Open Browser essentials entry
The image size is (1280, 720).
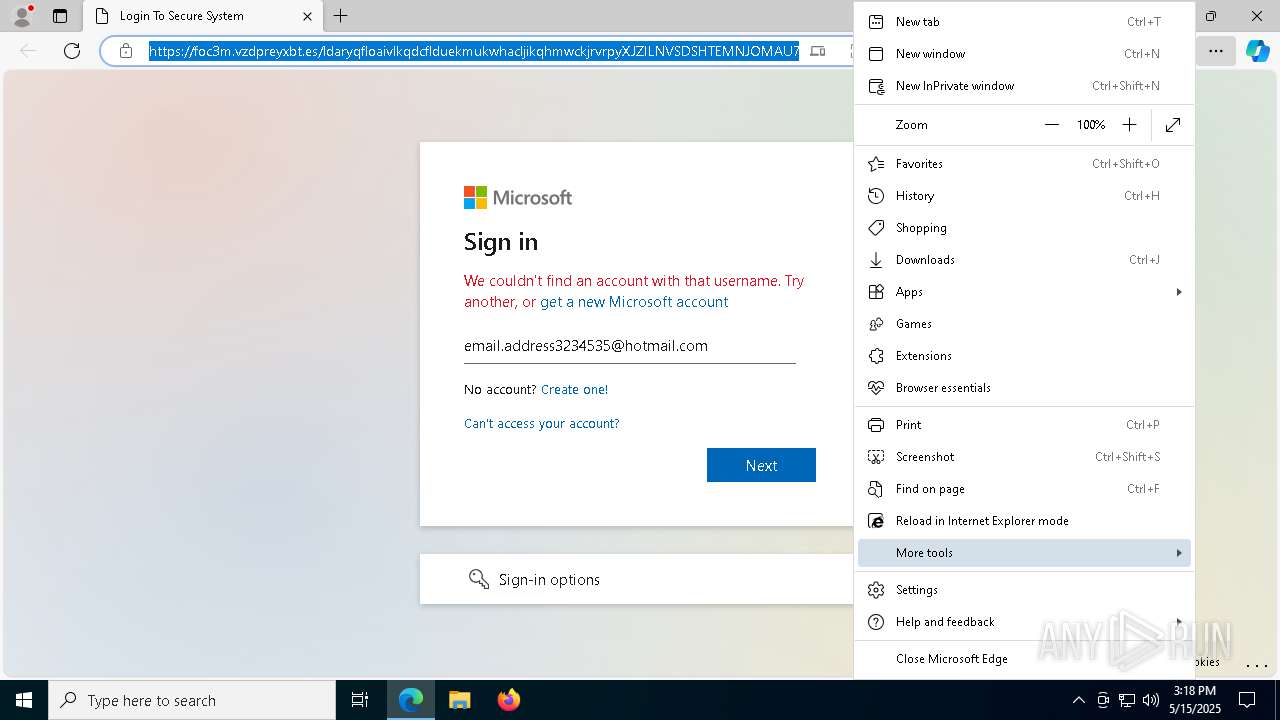point(1024,388)
